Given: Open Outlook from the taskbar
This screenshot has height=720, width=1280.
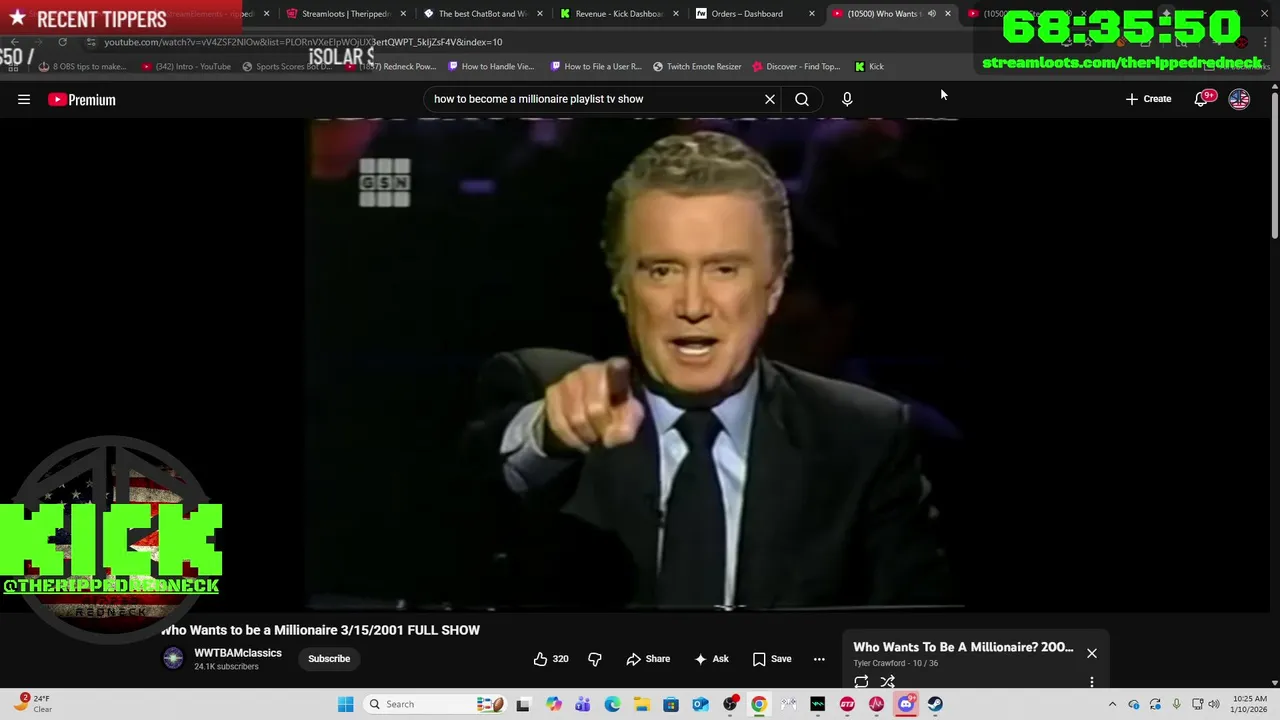Looking at the screenshot, I should [700, 704].
